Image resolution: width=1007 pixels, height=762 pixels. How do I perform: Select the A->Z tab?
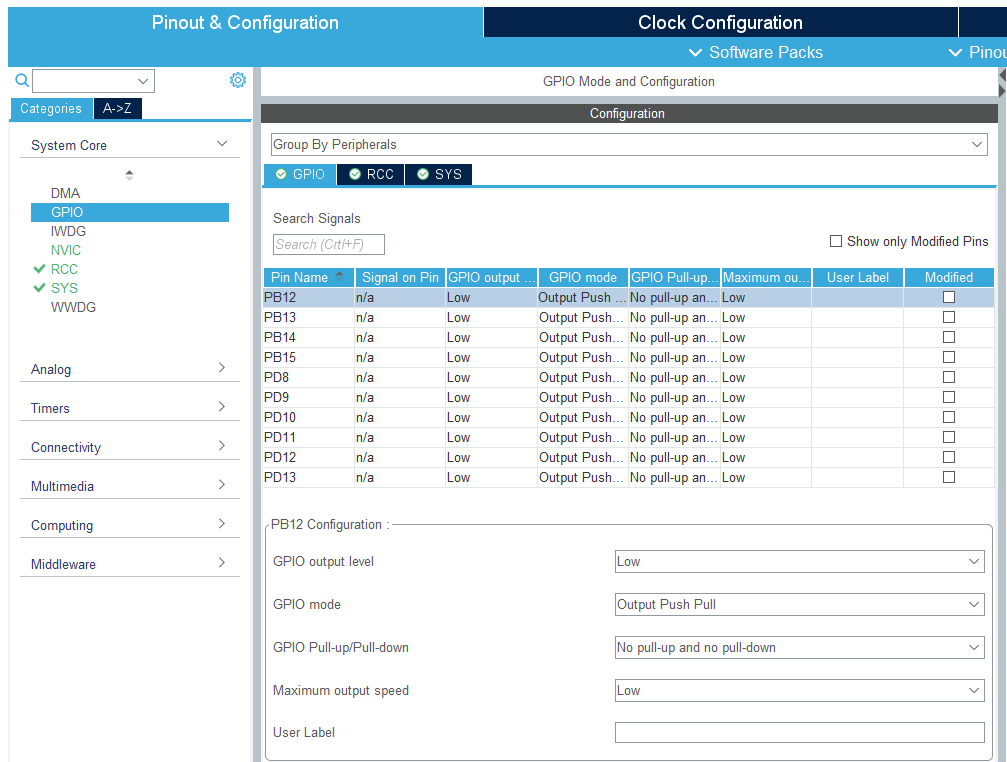pos(118,108)
